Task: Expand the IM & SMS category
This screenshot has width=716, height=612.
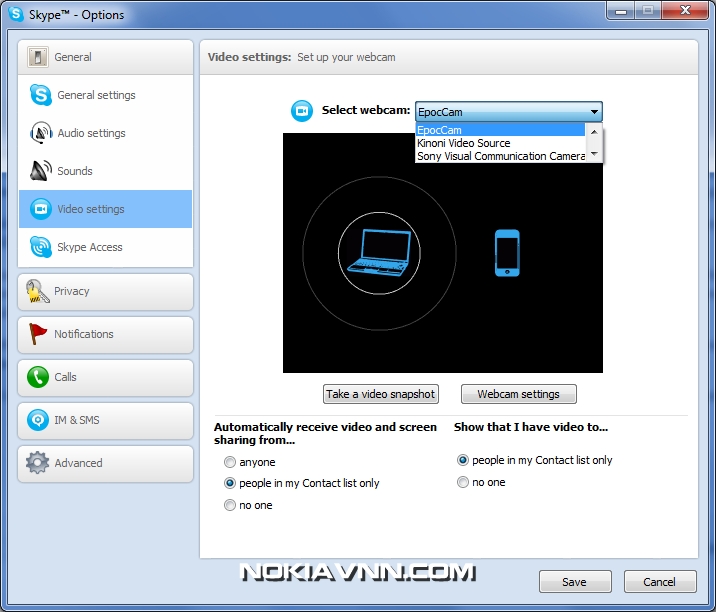Action: click(105, 420)
